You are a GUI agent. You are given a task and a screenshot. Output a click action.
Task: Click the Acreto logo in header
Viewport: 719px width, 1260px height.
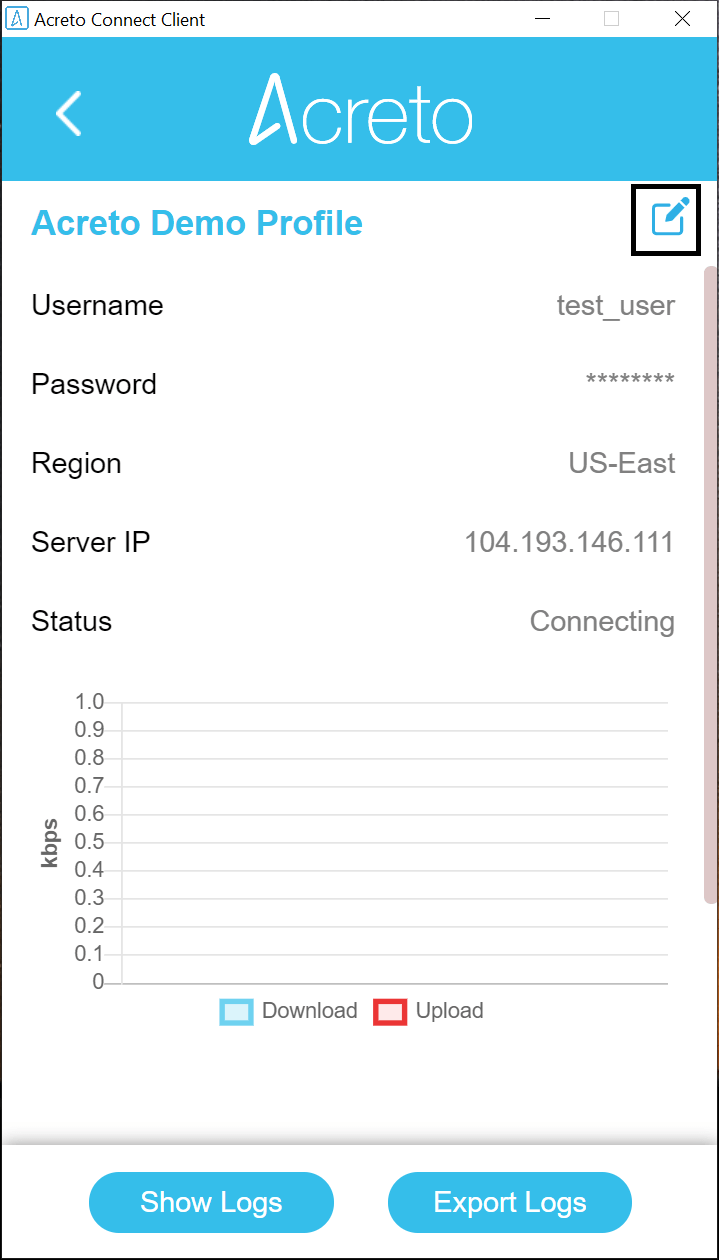360,110
